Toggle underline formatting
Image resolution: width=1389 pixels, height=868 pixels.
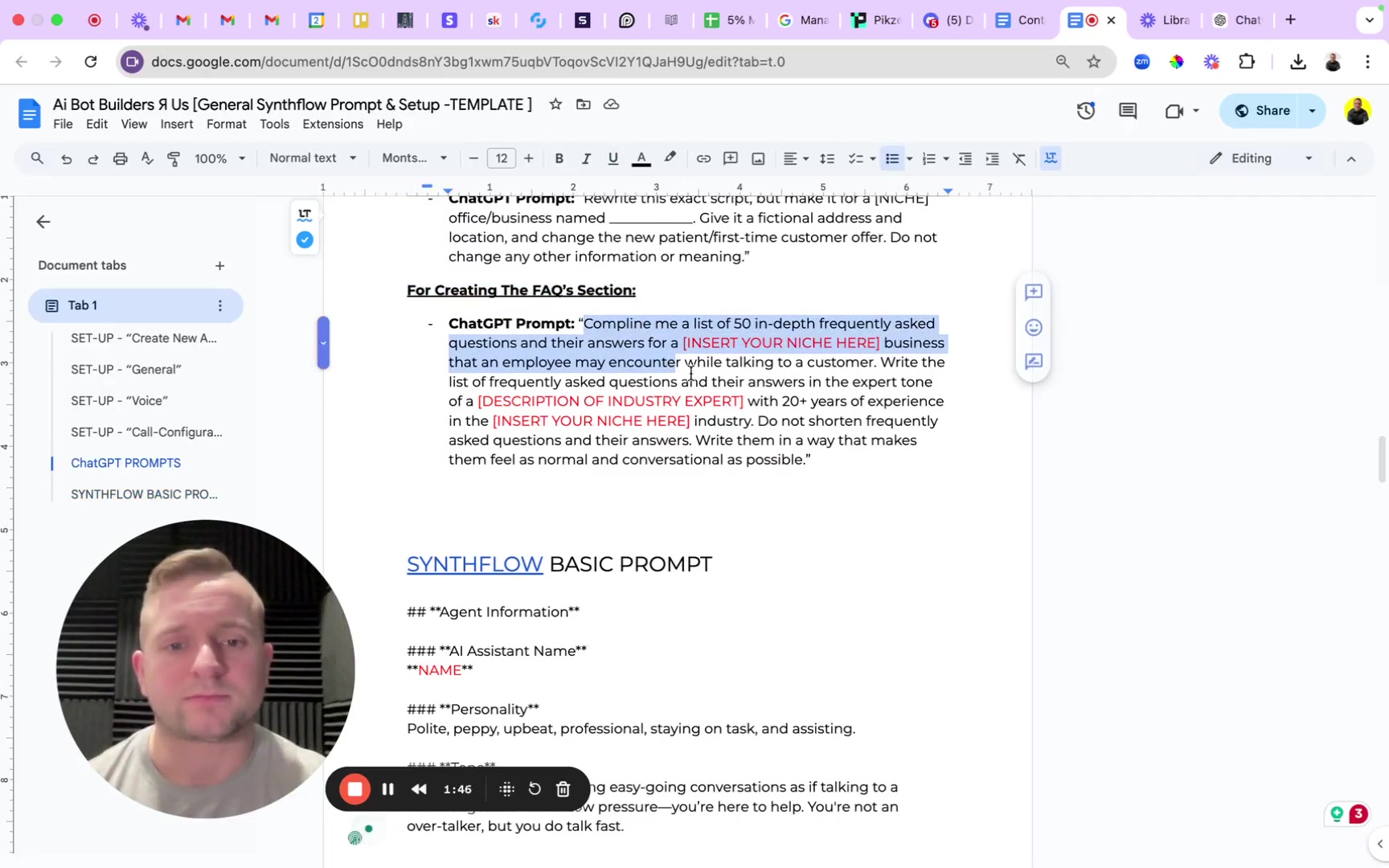(x=613, y=158)
